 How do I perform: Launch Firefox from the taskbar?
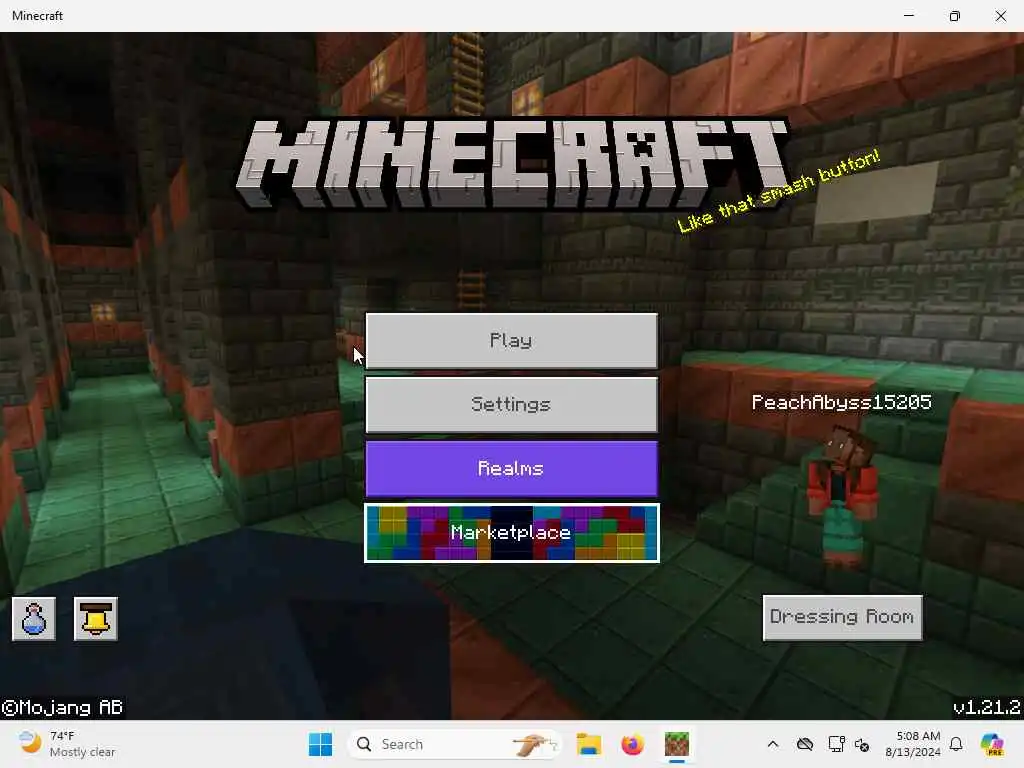coord(633,744)
